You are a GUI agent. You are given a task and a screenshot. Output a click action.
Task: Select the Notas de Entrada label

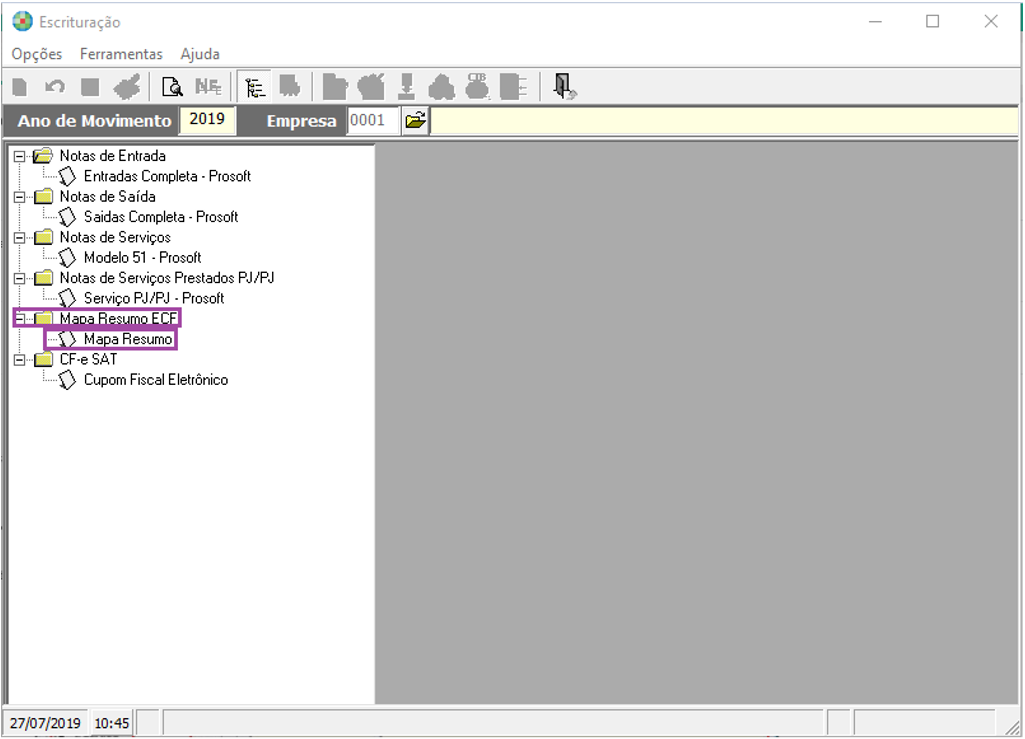click(x=112, y=156)
